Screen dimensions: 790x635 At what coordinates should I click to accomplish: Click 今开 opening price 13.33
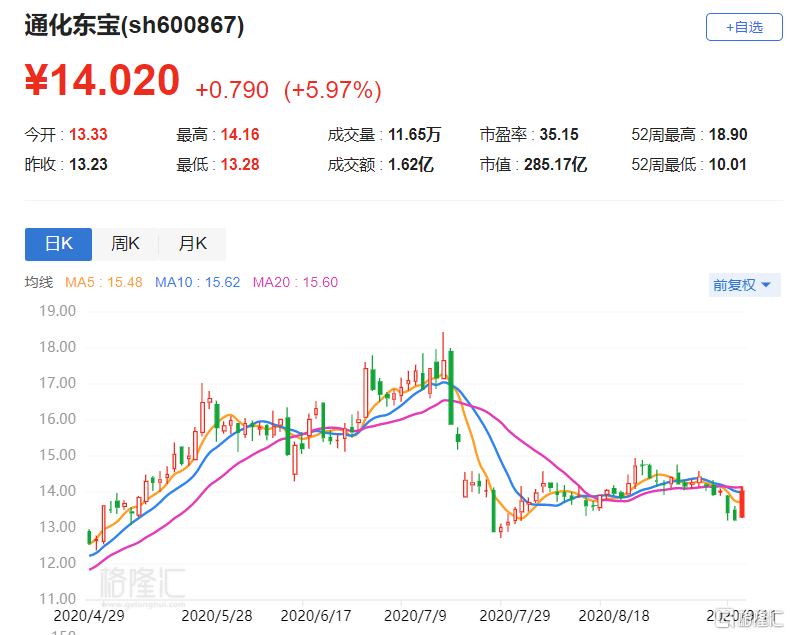(88, 135)
